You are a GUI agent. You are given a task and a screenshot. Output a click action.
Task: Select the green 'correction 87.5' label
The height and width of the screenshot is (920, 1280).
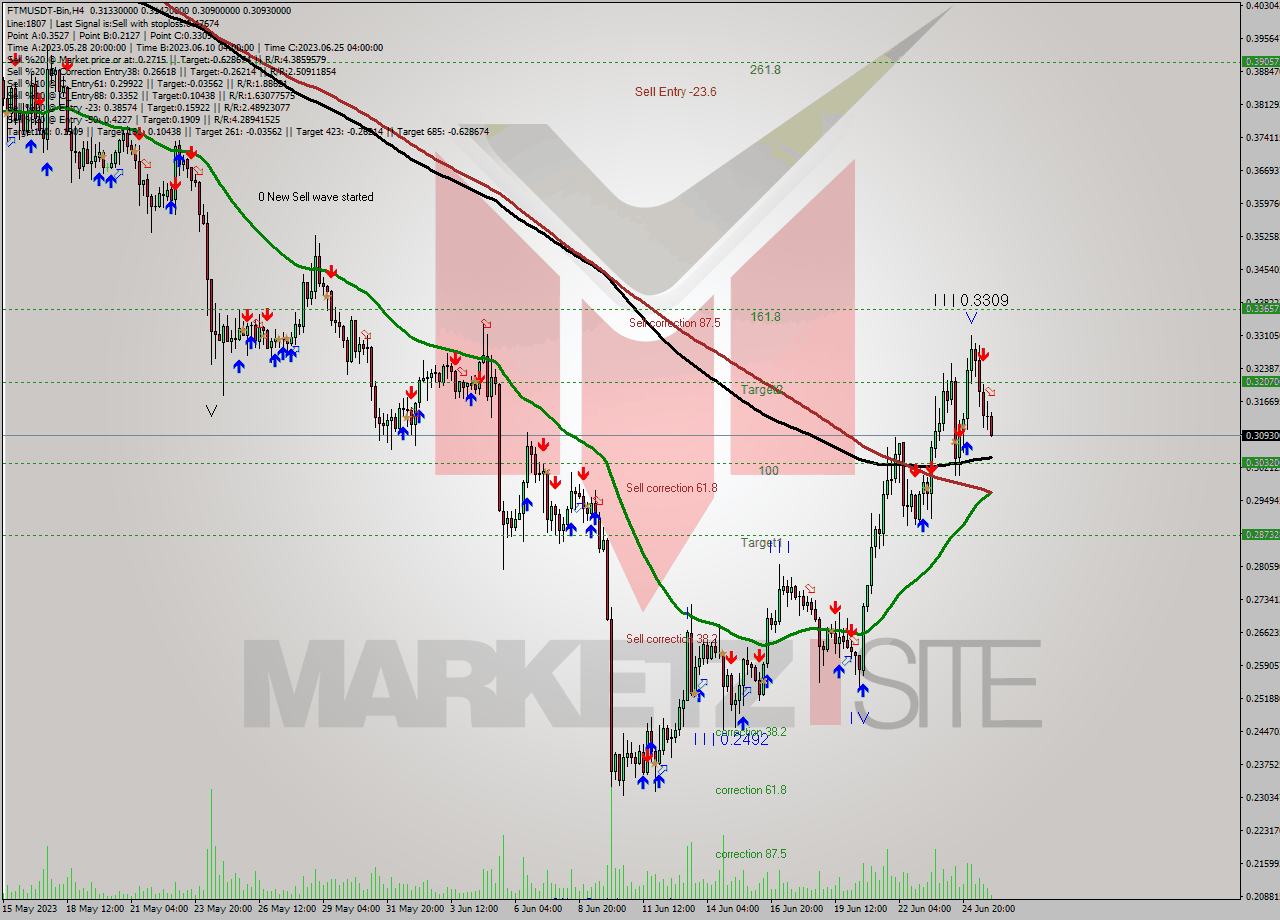click(x=751, y=854)
